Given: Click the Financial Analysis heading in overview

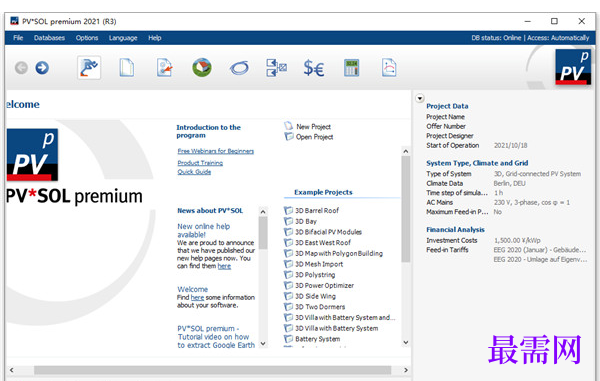Looking at the screenshot, I should click(455, 230).
